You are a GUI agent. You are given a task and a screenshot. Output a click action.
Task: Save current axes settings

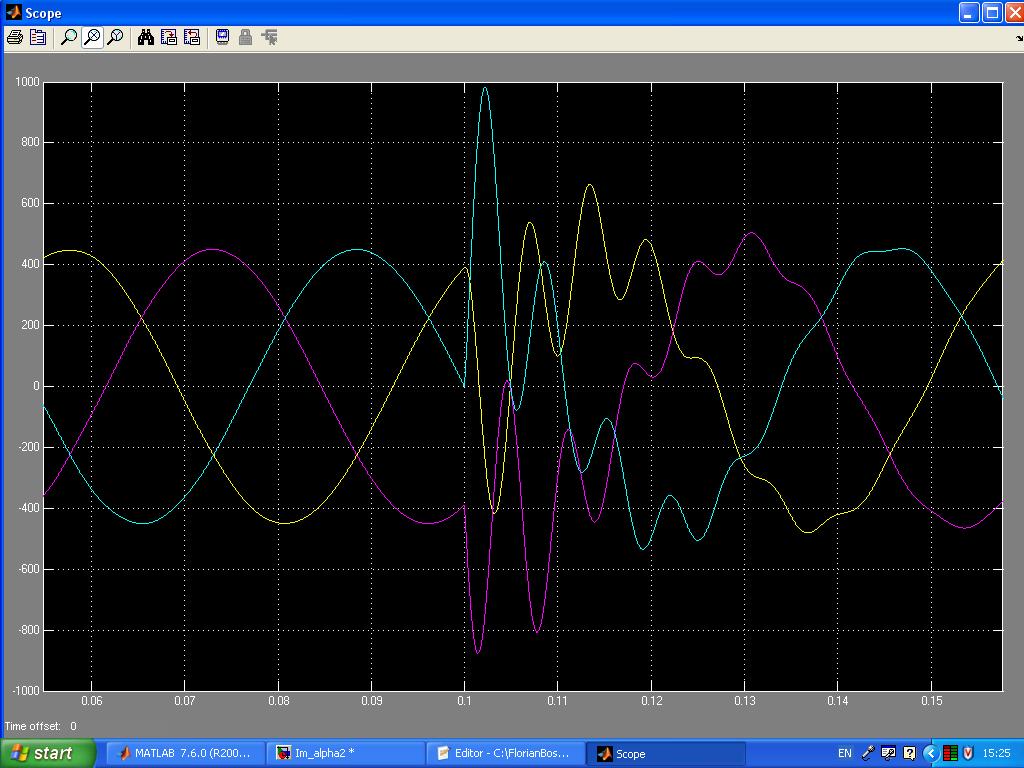click(x=169, y=37)
